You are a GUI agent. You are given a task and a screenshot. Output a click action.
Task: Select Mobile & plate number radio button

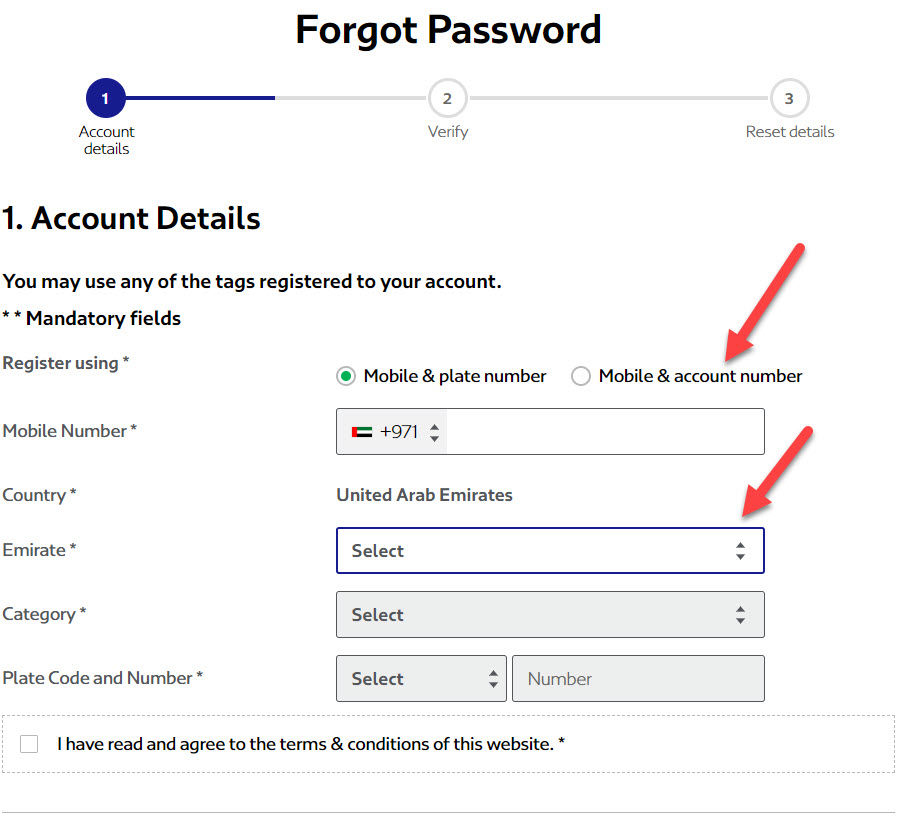click(x=346, y=377)
